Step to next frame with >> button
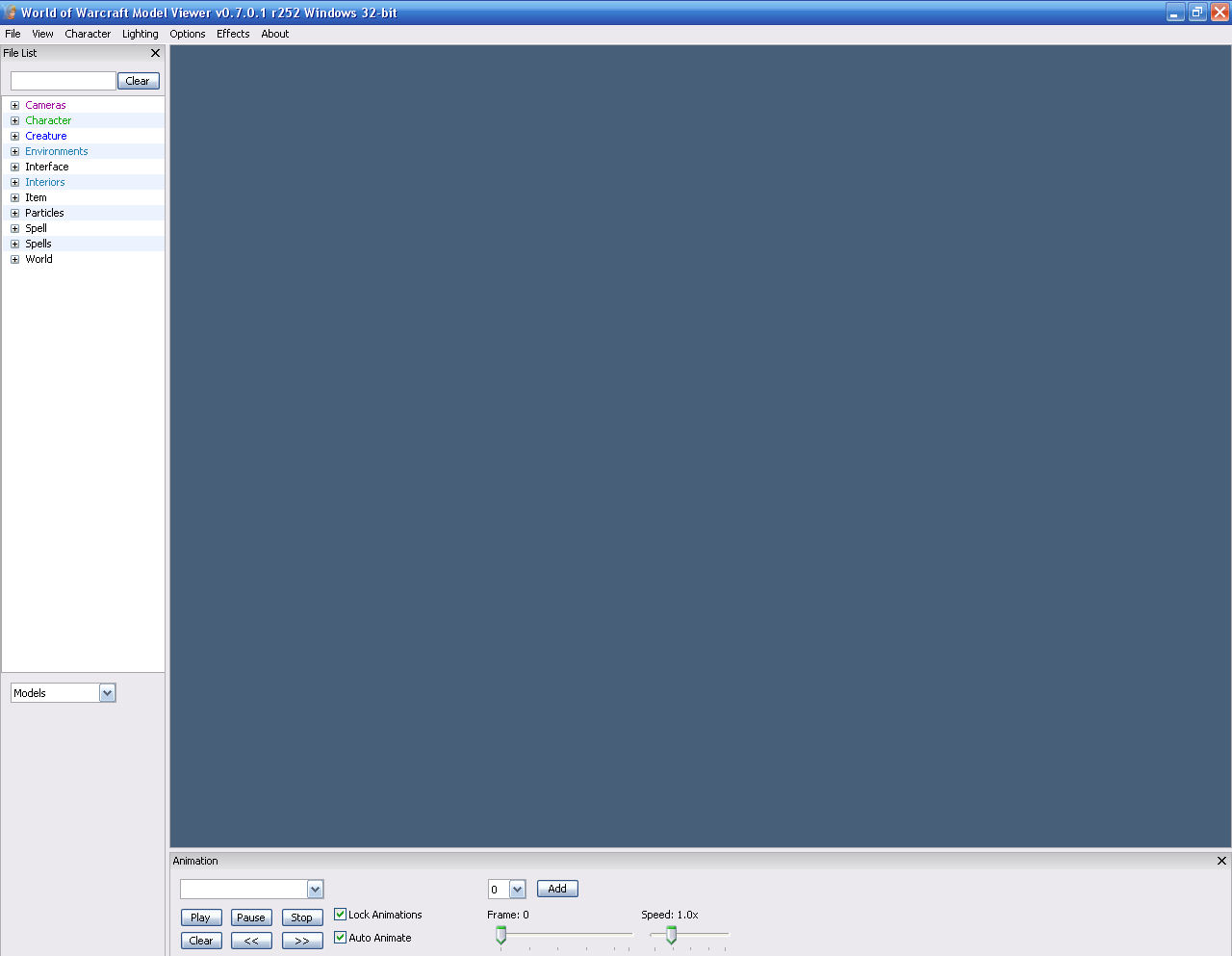Viewport: 1232px width, 956px height. click(x=302, y=941)
